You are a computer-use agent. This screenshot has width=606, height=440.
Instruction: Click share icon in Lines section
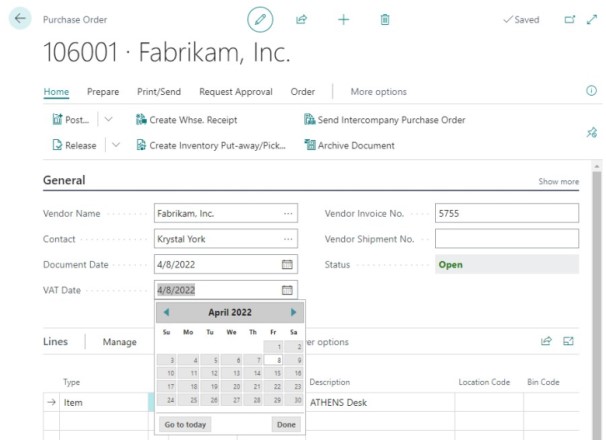546,341
